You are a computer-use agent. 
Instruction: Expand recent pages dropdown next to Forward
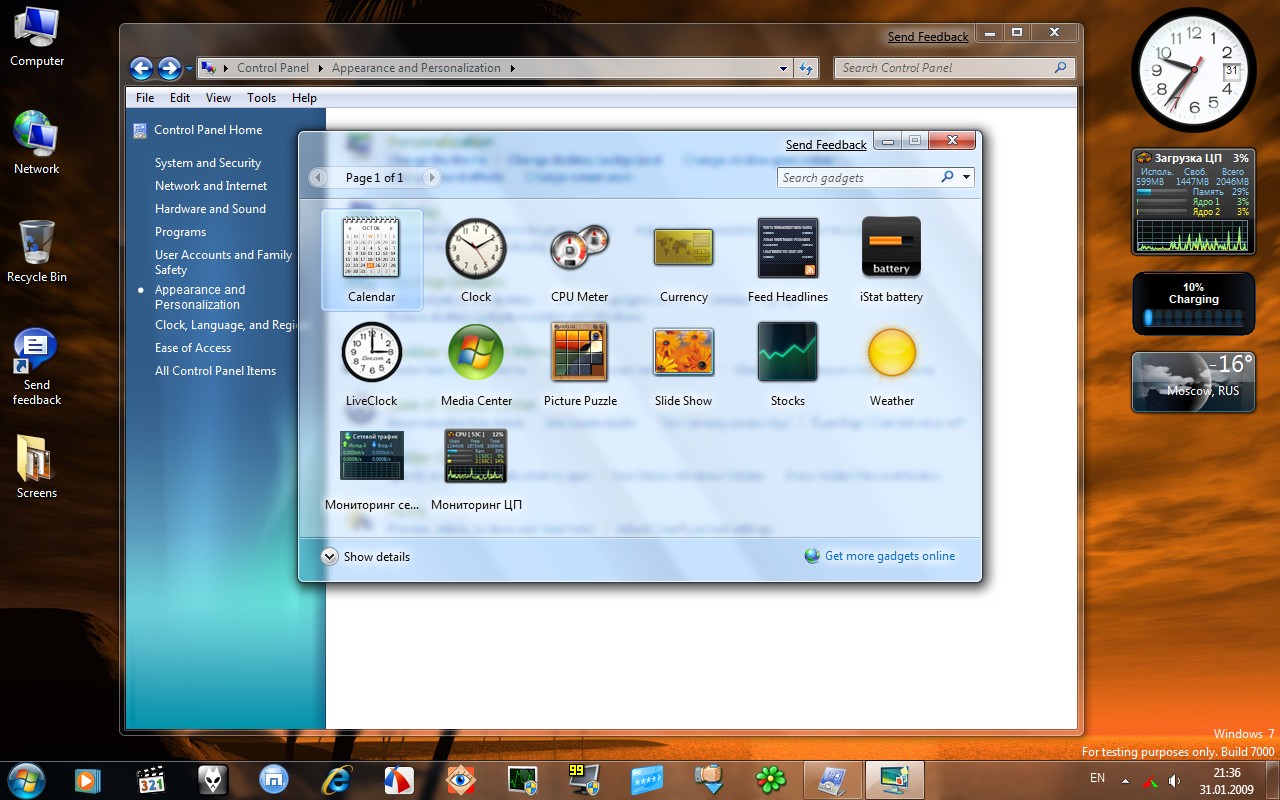point(189,69)
